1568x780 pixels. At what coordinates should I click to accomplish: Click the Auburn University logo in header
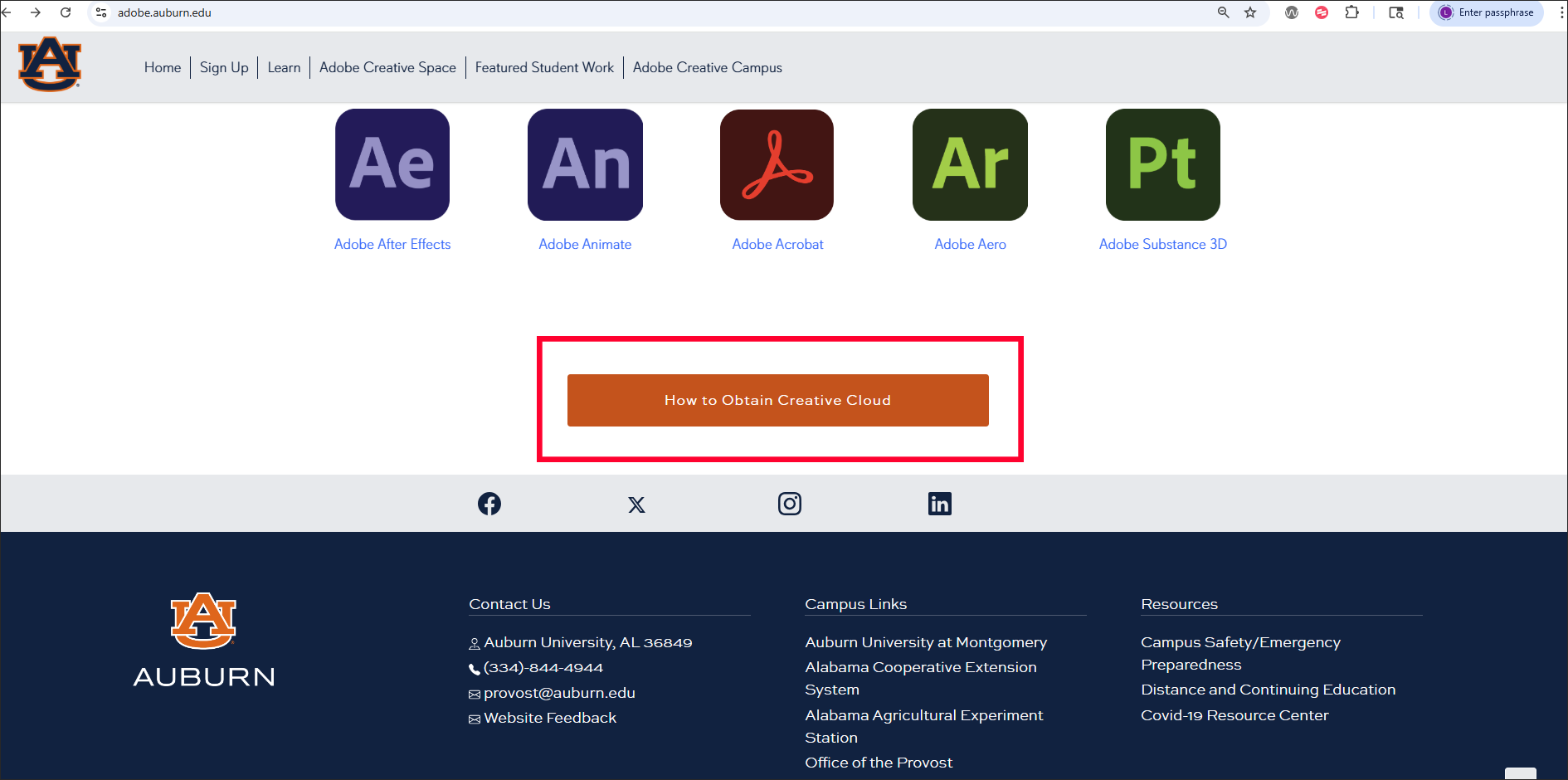click(x=49, y=66)
